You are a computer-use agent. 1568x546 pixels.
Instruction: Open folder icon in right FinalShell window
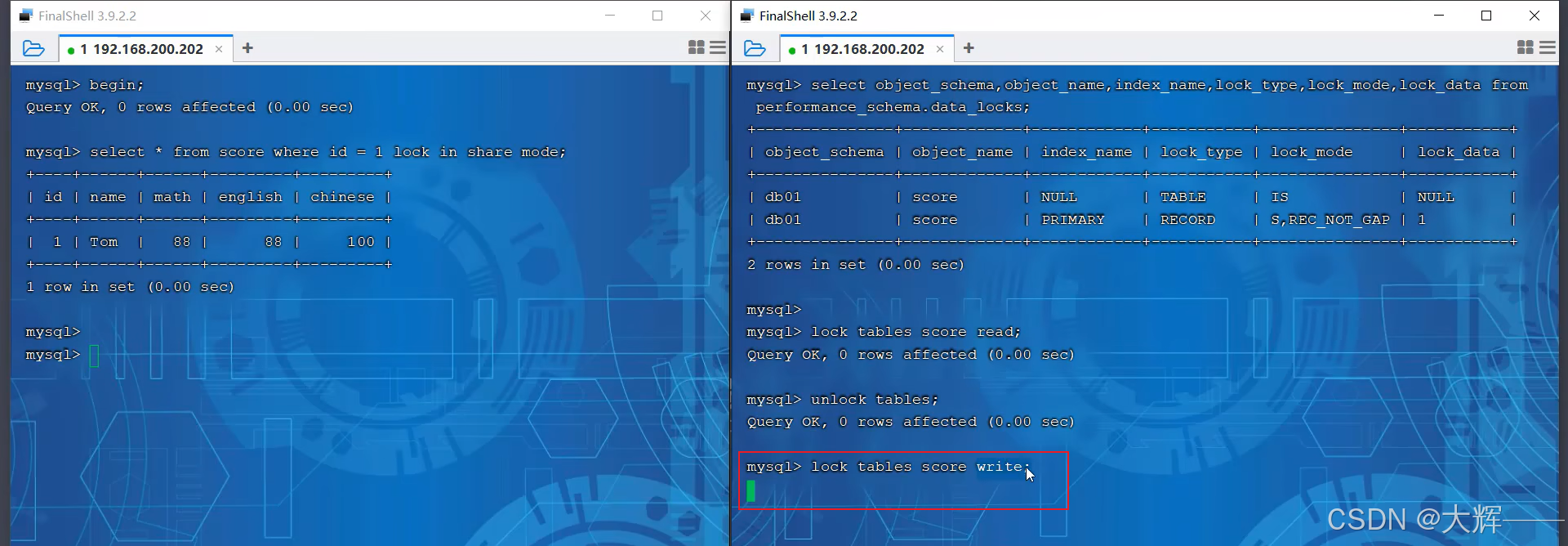(755, 48)
